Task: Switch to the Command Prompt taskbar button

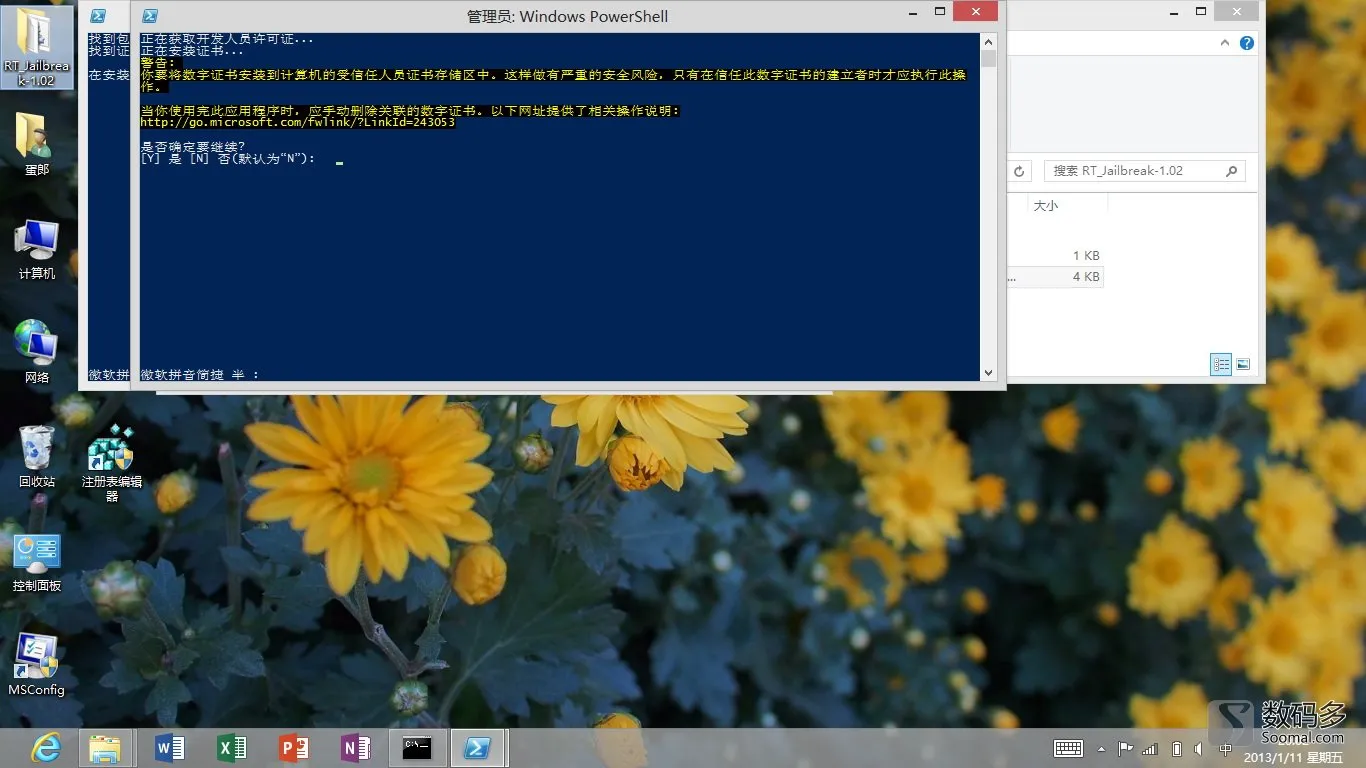Action: tap(417, 748)
